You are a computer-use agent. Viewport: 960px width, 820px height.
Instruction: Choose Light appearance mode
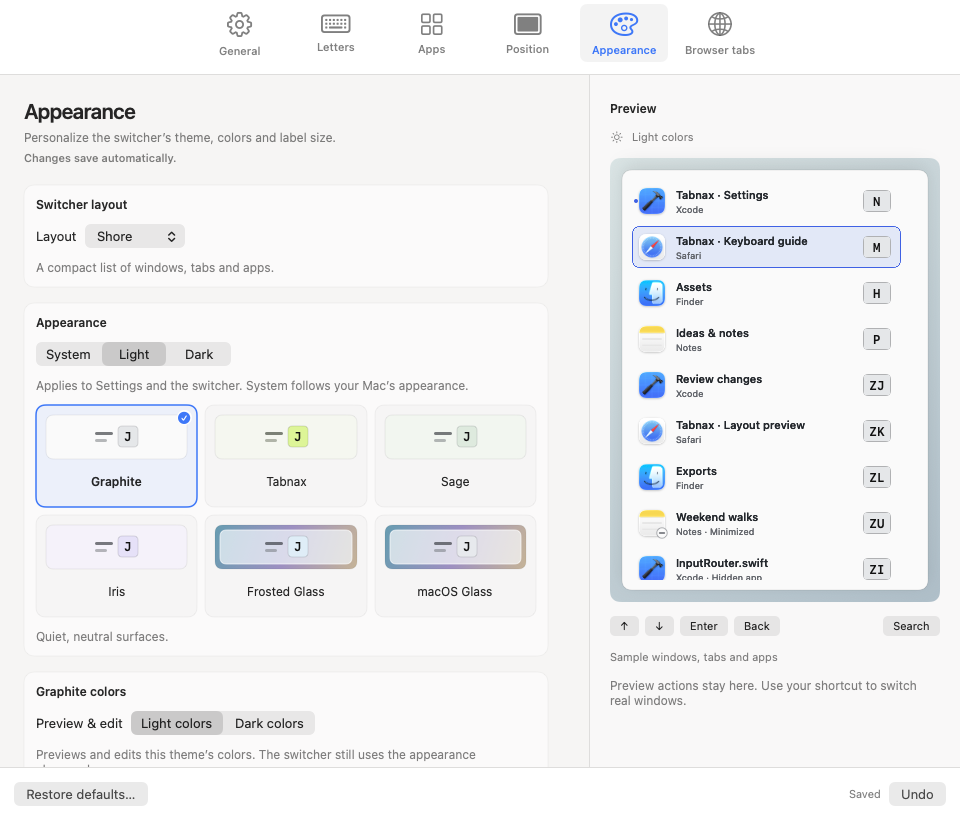coord(134,355)
